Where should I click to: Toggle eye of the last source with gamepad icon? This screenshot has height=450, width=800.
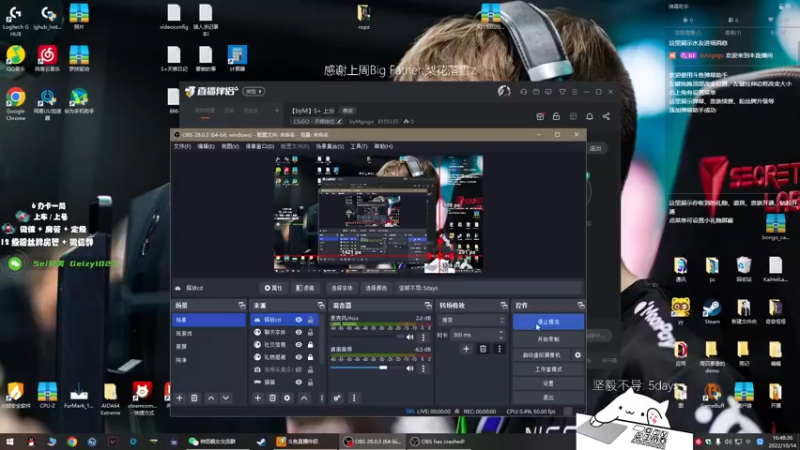click(x=298, y=382)
